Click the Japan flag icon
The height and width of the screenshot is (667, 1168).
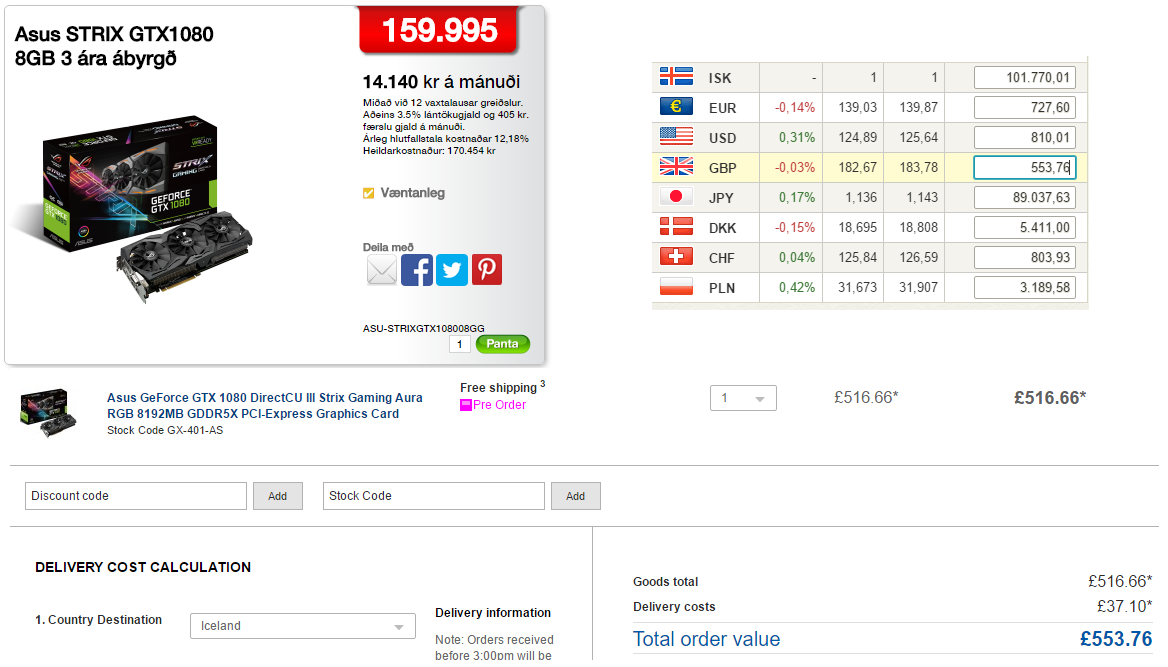coord(676,197)
